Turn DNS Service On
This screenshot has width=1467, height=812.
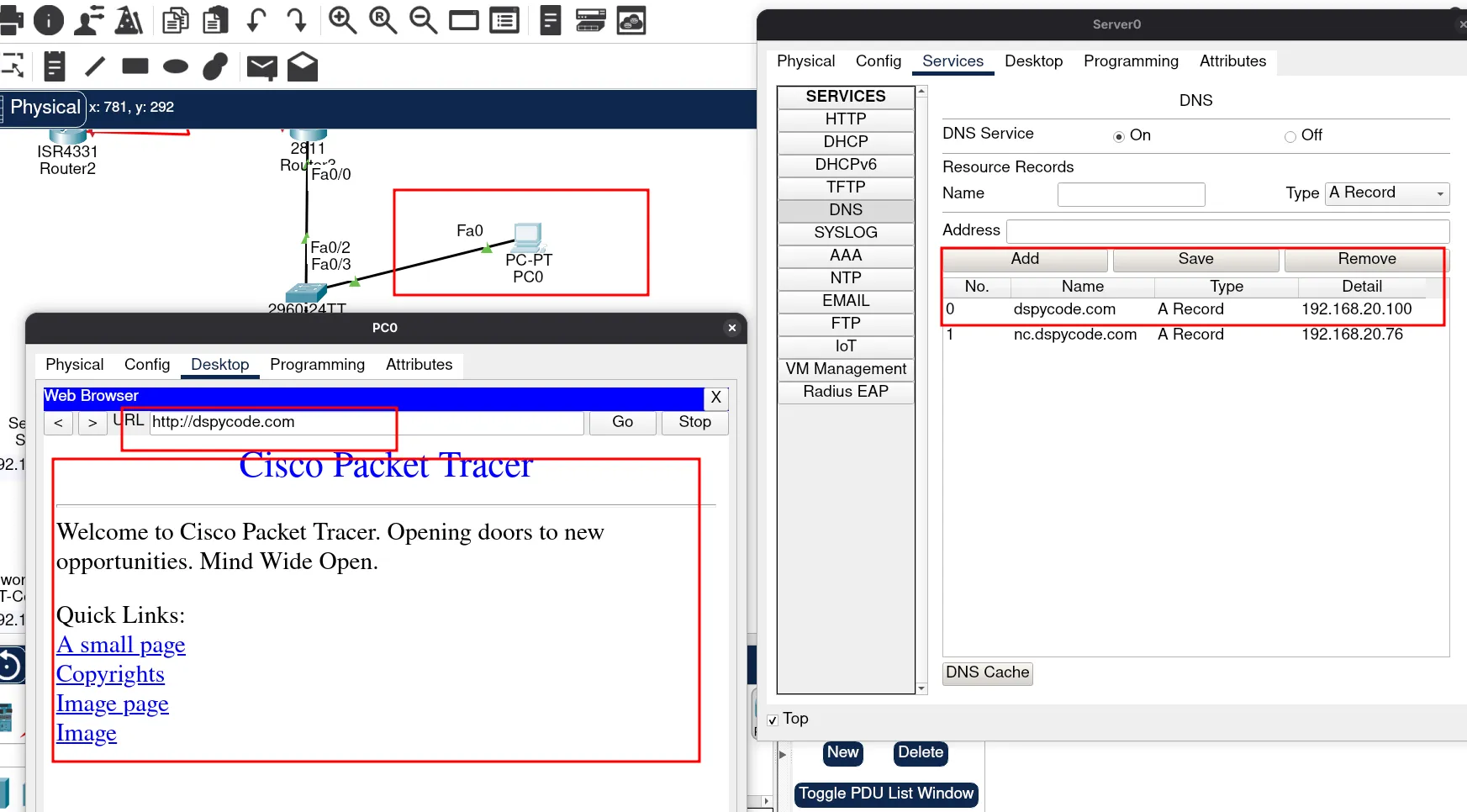[x=1119, y=136]
